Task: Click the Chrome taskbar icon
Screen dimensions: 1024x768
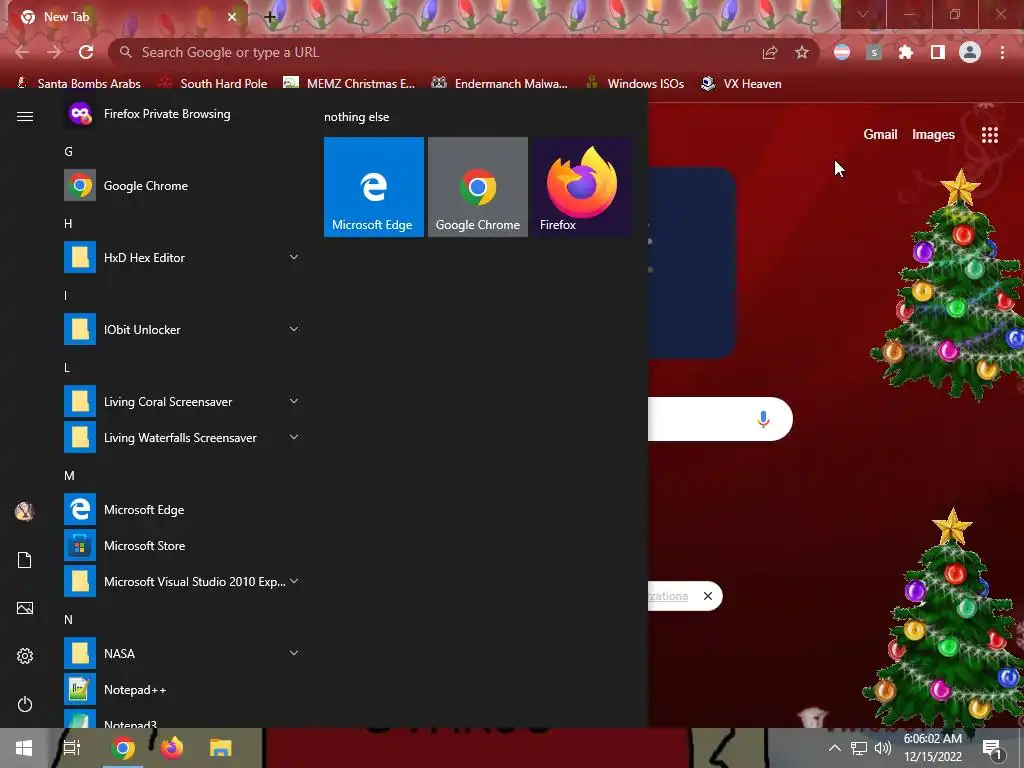Action: pyautogui.click(x=122, y=748)
